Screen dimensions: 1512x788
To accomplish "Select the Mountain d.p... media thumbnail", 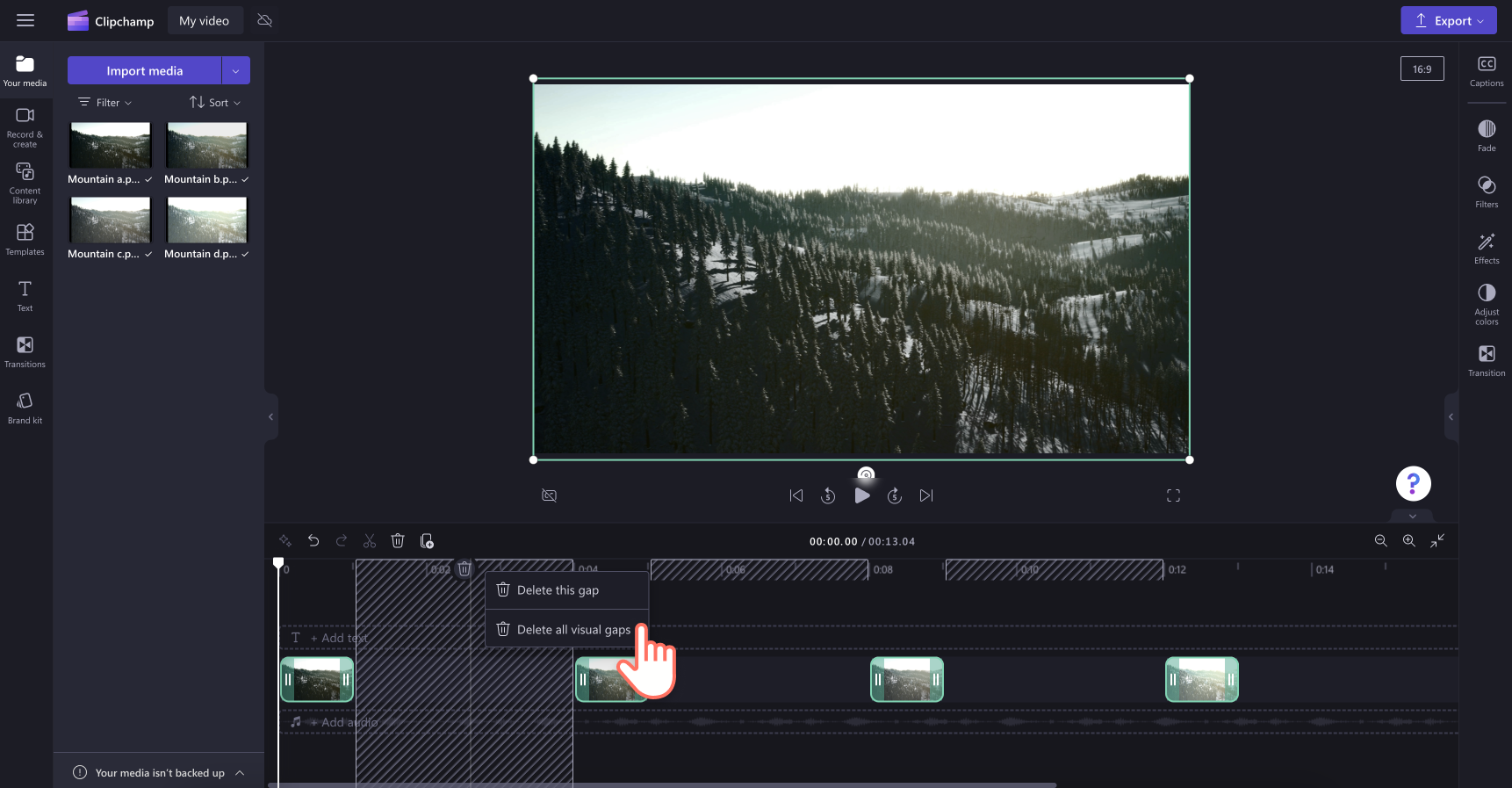I will click(x=207, y=220).
